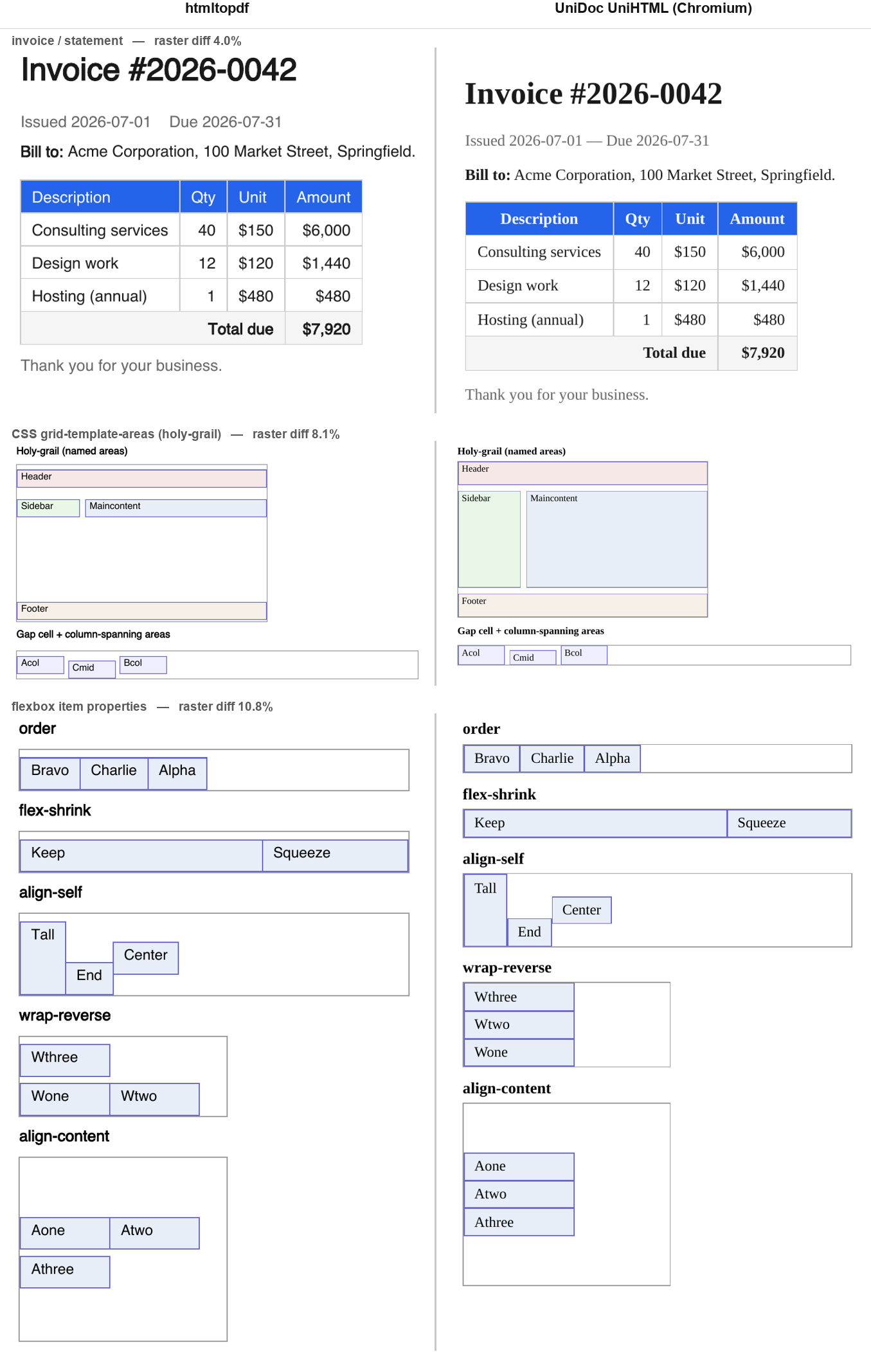Click 'Consulting services' cell in the htmltopdf table
The height and width of the screenshot is (1372, 871).
click(100, 230)
